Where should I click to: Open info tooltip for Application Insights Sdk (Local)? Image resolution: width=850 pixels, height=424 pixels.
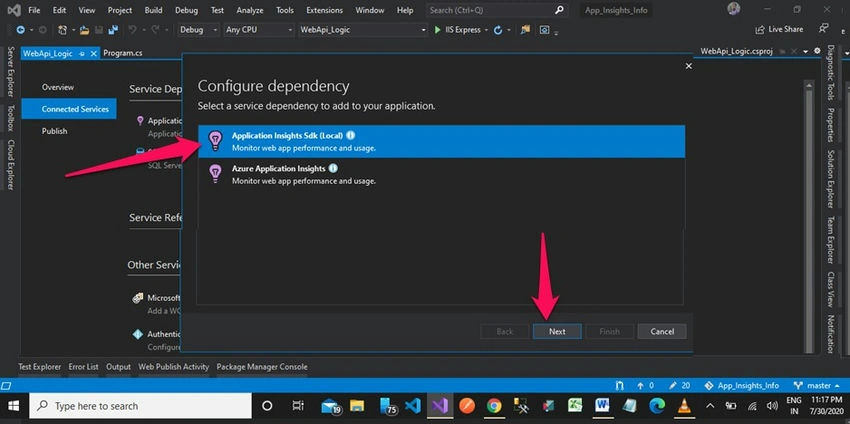(351, 136)
